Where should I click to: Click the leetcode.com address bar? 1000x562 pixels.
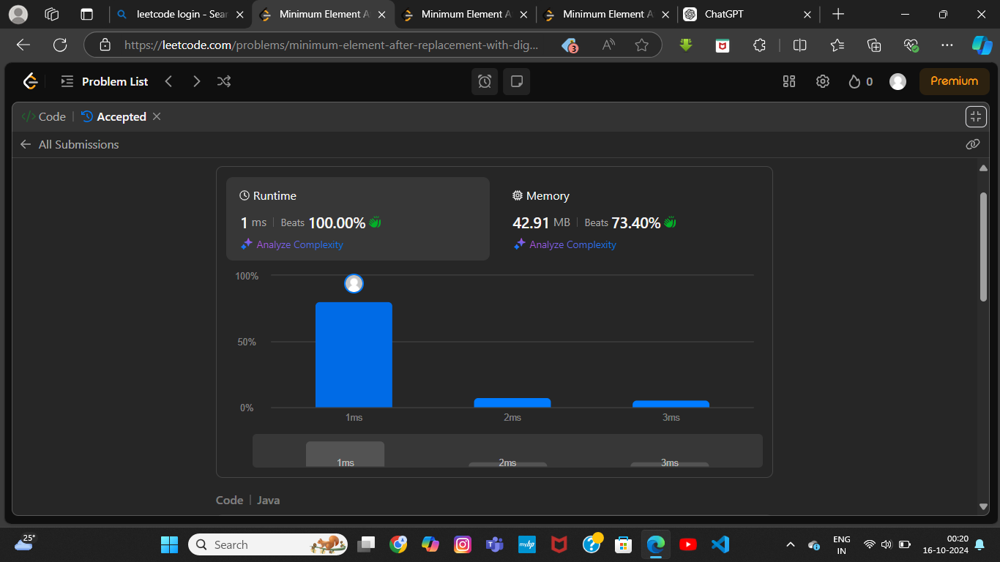click(330, 45)
